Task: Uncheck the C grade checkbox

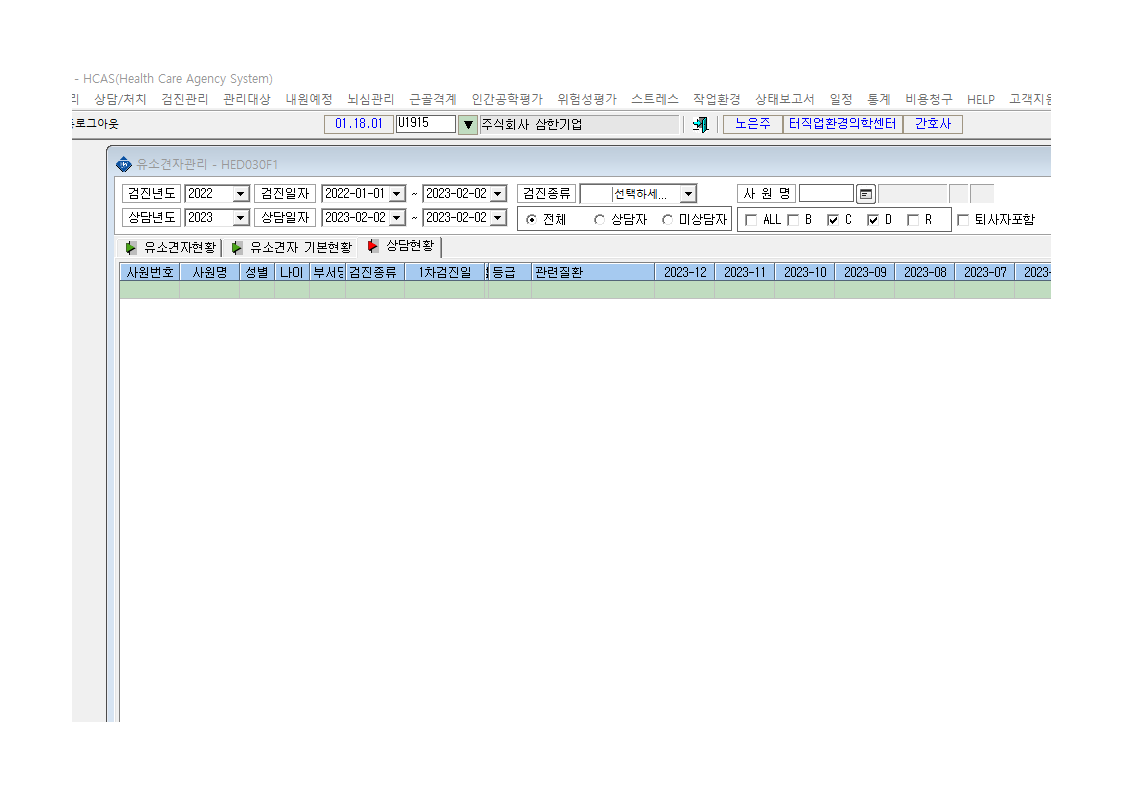Action: (833, 220)
